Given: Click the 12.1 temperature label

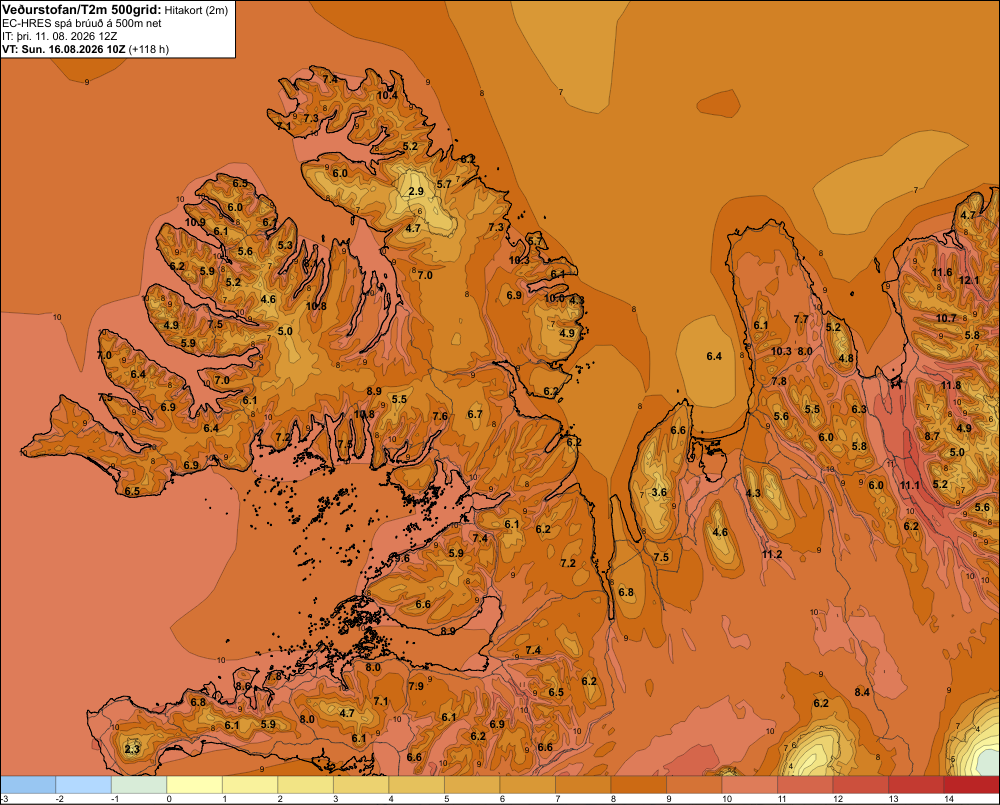Looking at the screenshot, I should (968, 280).
